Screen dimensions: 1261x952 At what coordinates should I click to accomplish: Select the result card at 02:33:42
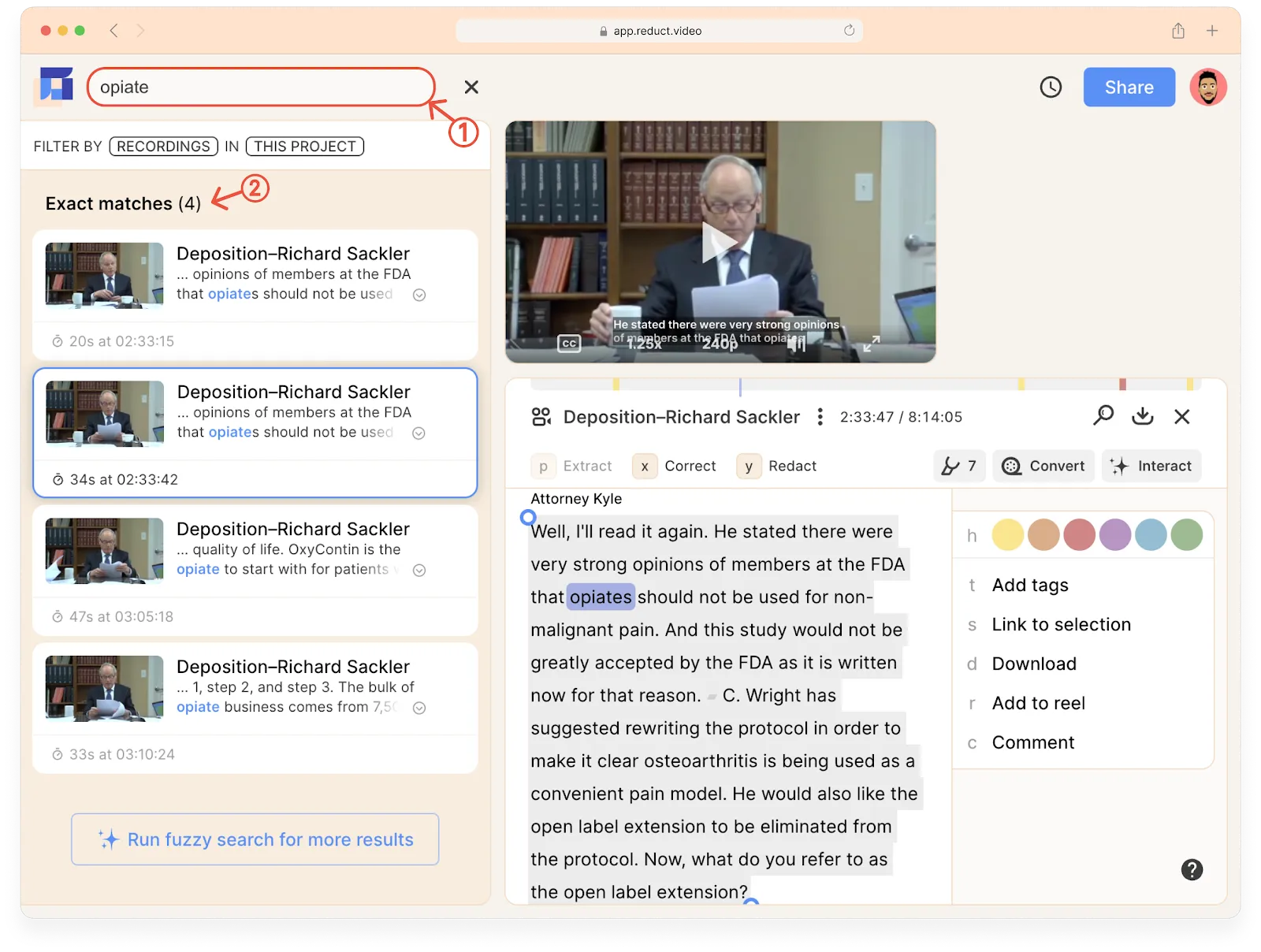coord(255,433)
